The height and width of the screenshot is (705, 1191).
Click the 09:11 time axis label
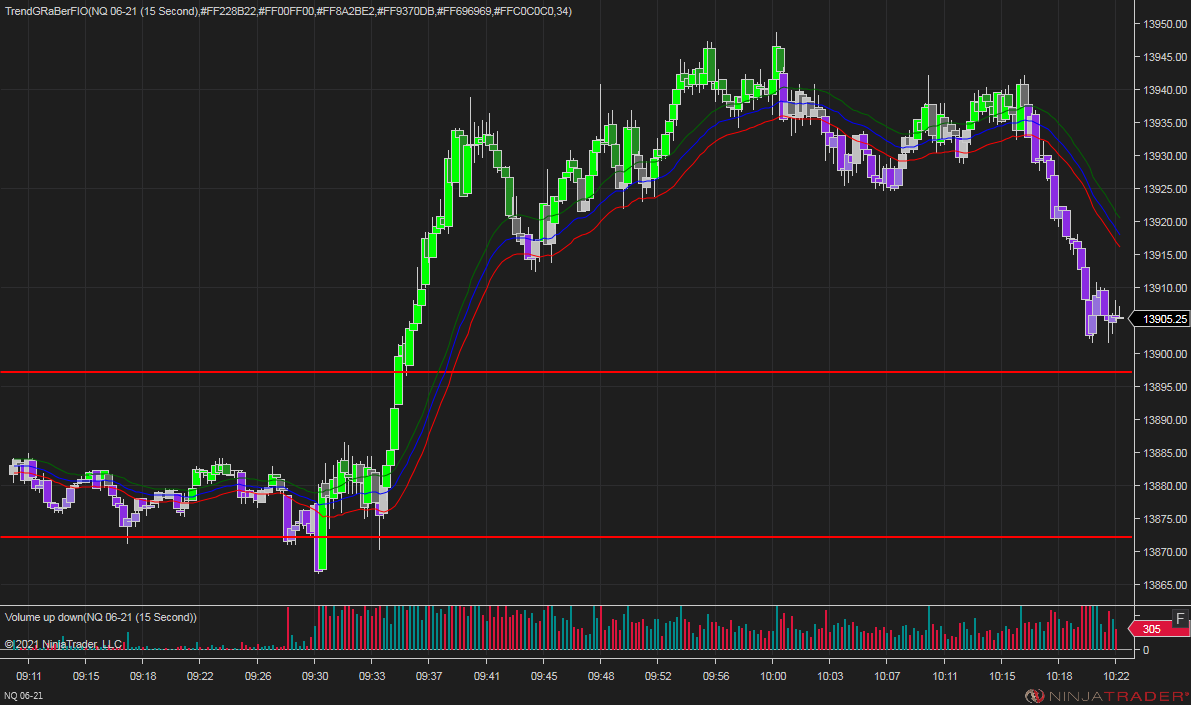pyautogui.click(x=29, y=676)
